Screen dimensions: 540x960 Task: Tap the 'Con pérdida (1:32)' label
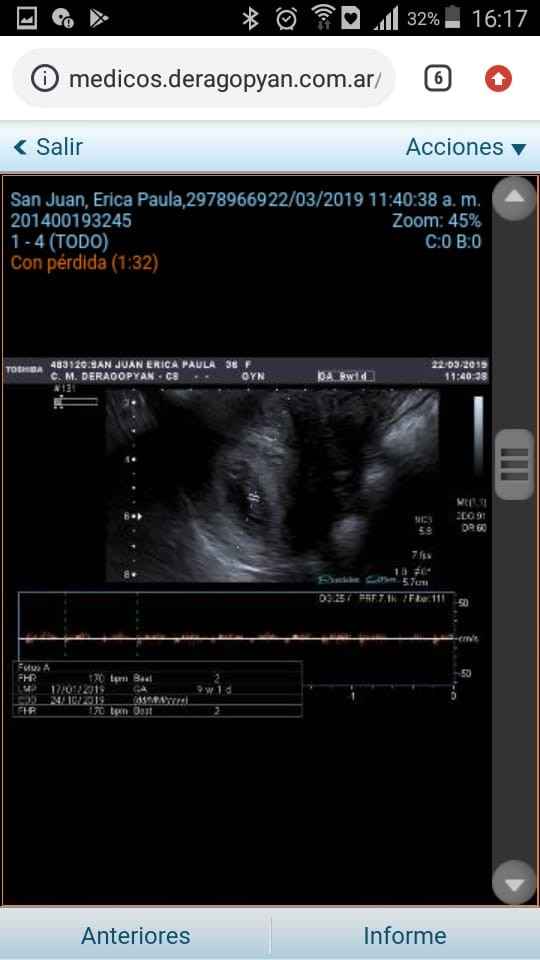pos(84,263)
